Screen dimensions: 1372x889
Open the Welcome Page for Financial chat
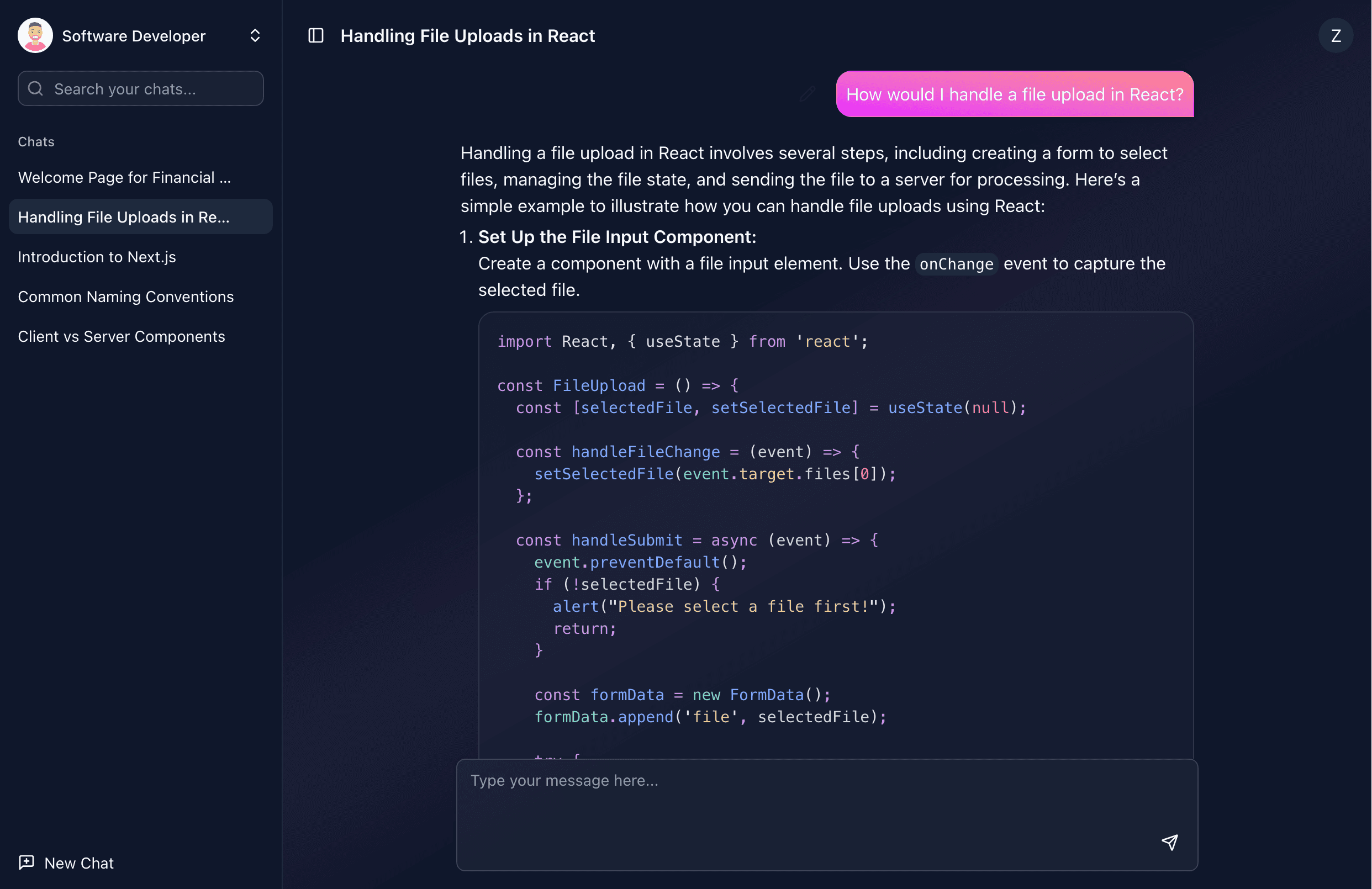click(x=124, y=177)
